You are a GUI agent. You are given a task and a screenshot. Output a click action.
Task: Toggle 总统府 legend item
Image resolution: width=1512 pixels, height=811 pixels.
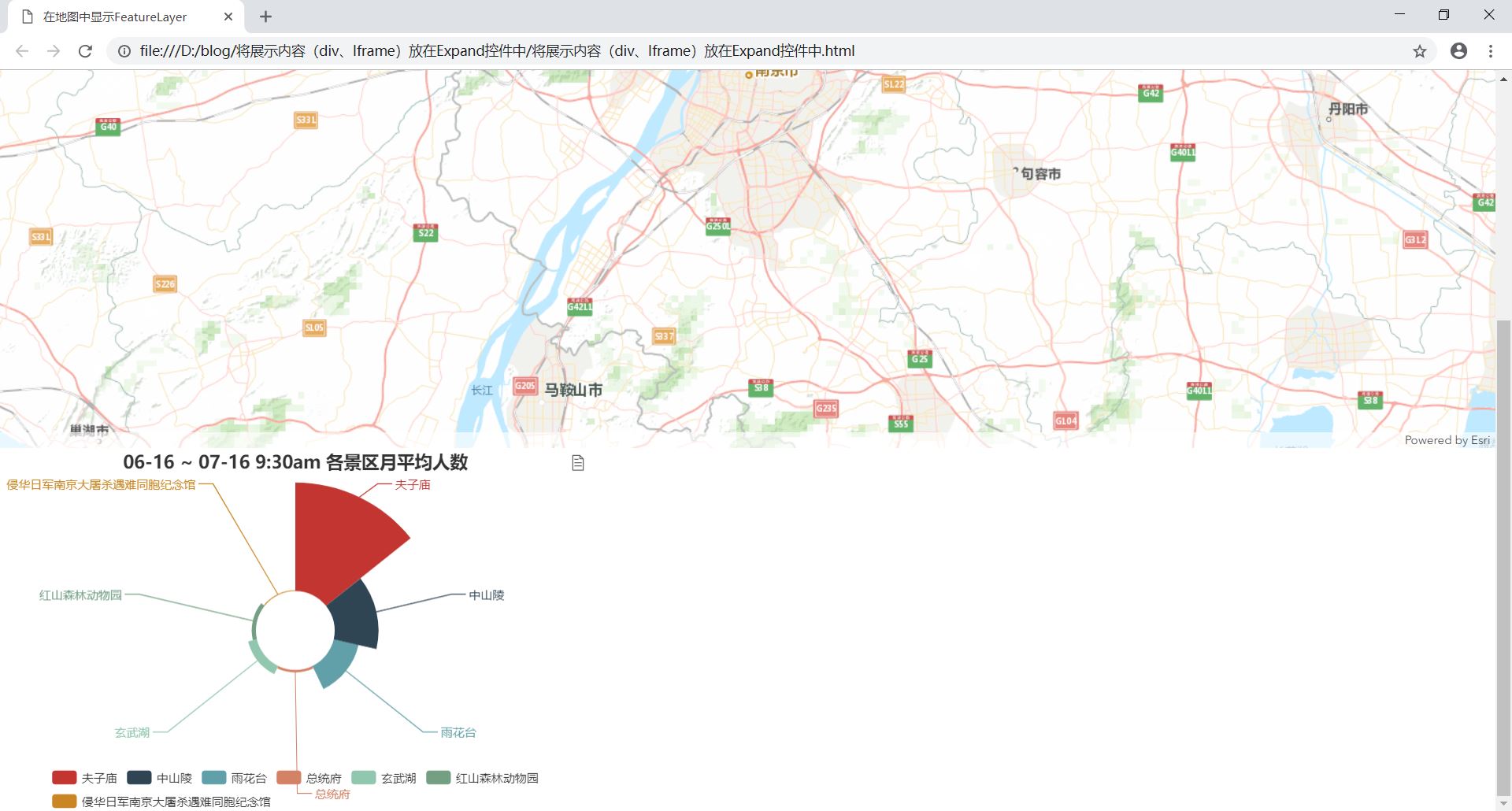(309, 778)
